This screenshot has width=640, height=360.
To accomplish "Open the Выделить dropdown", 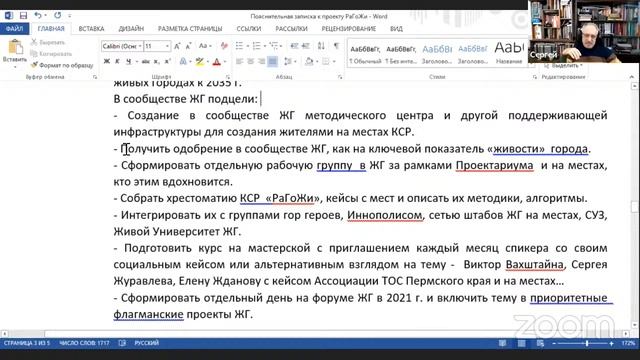I will tap(564, 65).
